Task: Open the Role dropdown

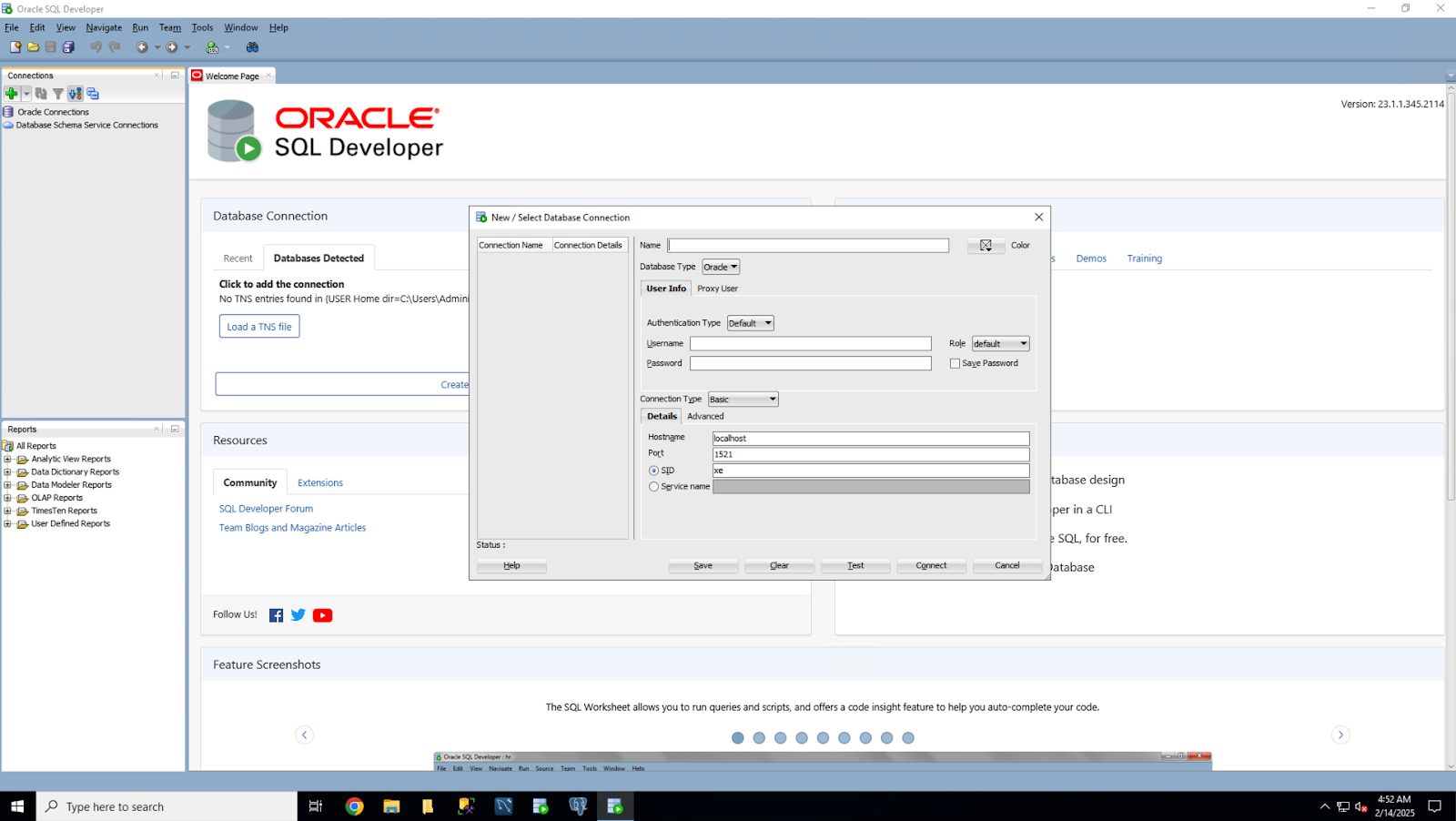Action: 1001,343
